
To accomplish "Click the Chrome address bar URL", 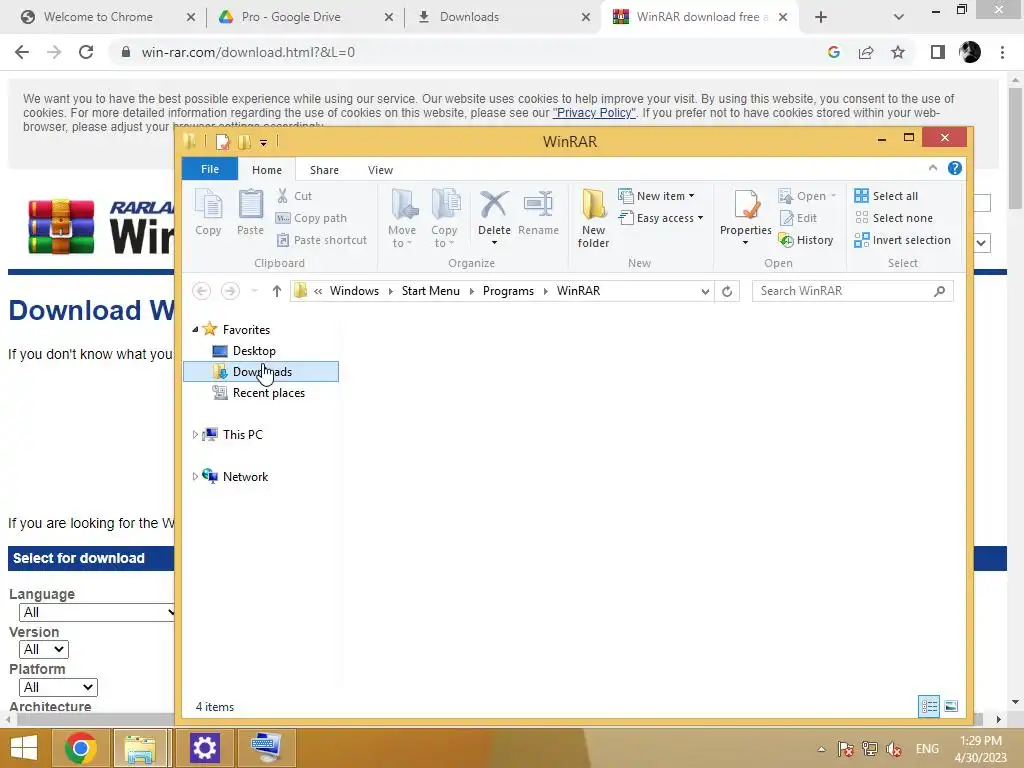I will [x=248, y=52].
